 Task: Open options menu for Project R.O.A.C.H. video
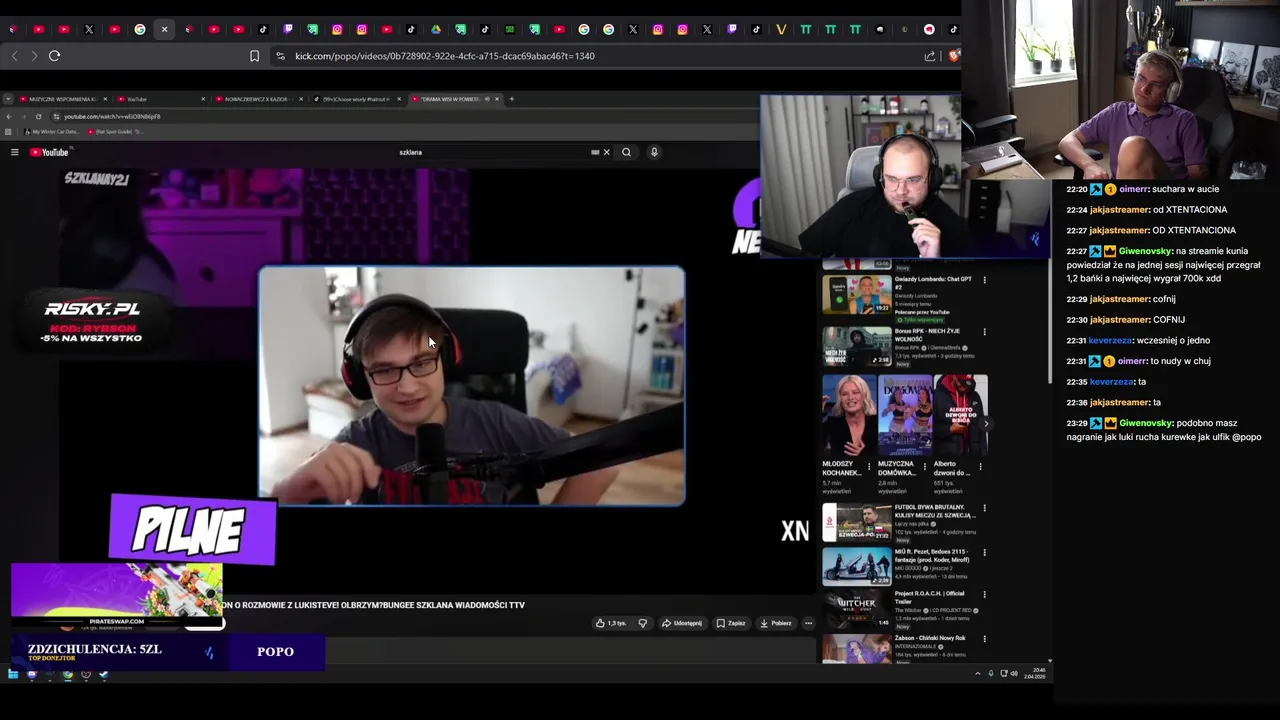(x=984, y=595)
